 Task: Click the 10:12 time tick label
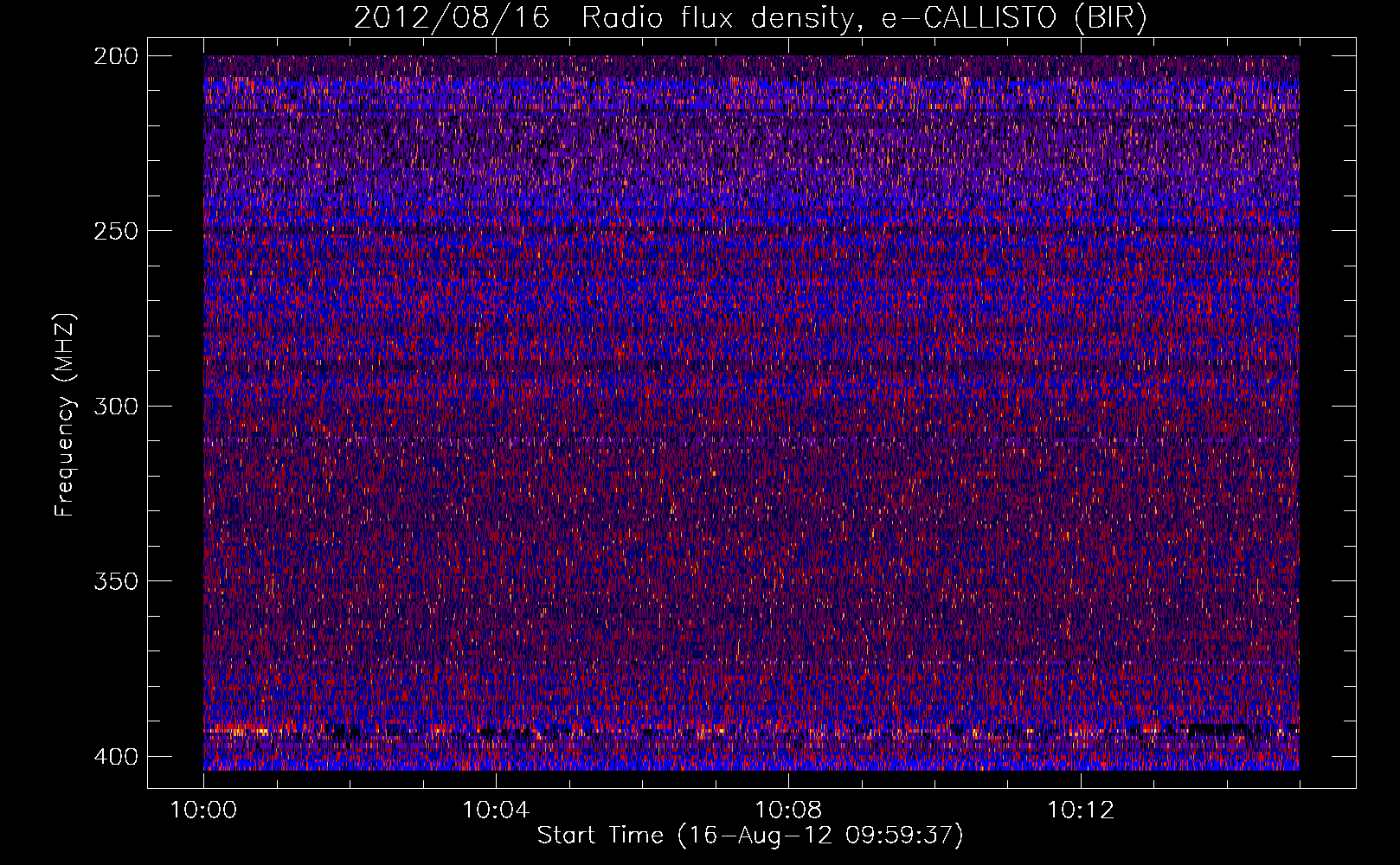[x=1081, y=810]
